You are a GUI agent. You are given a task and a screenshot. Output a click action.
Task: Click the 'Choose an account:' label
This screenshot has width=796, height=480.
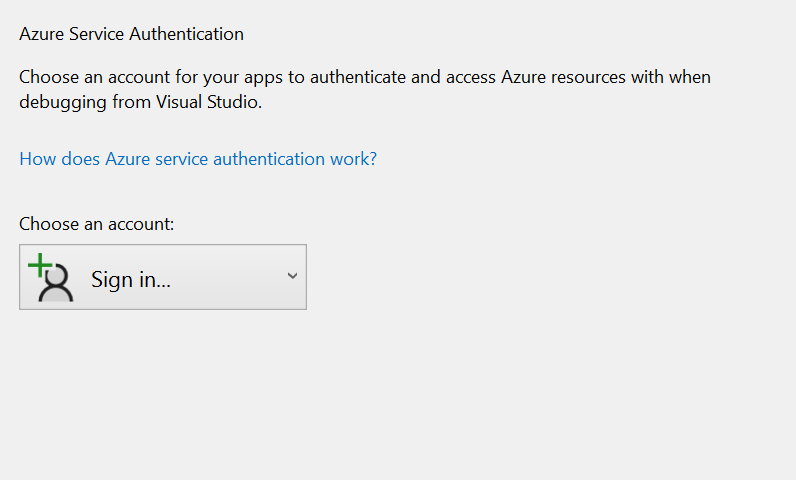click(x=96, y=224)
